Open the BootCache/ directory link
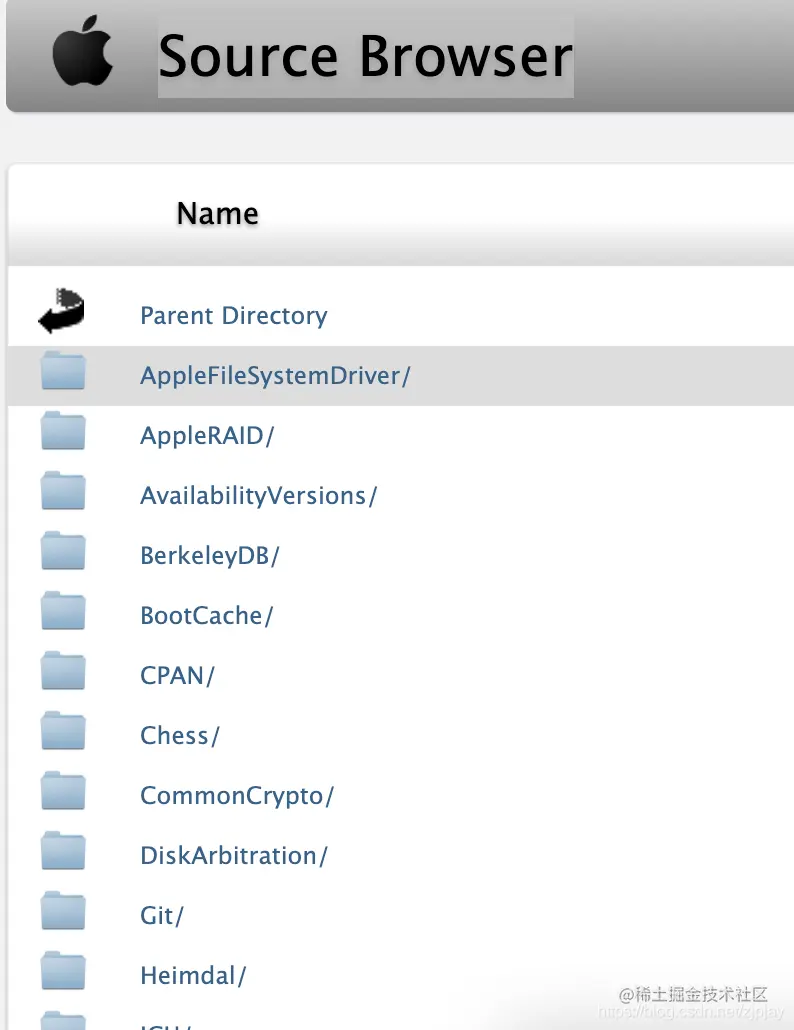The width and height of the screenshot is (794, 1030). tap(206, 616)
